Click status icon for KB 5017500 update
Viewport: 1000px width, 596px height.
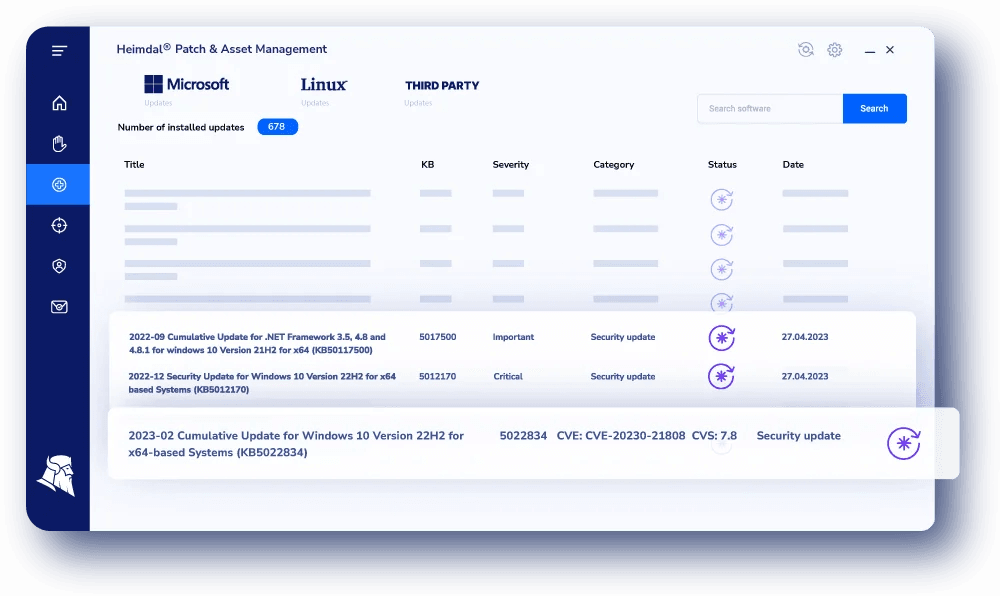721,338
